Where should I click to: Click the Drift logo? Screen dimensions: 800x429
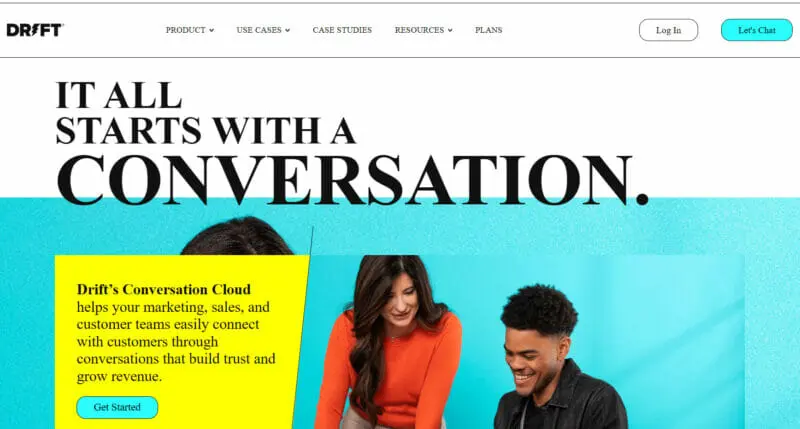point(35,30)
